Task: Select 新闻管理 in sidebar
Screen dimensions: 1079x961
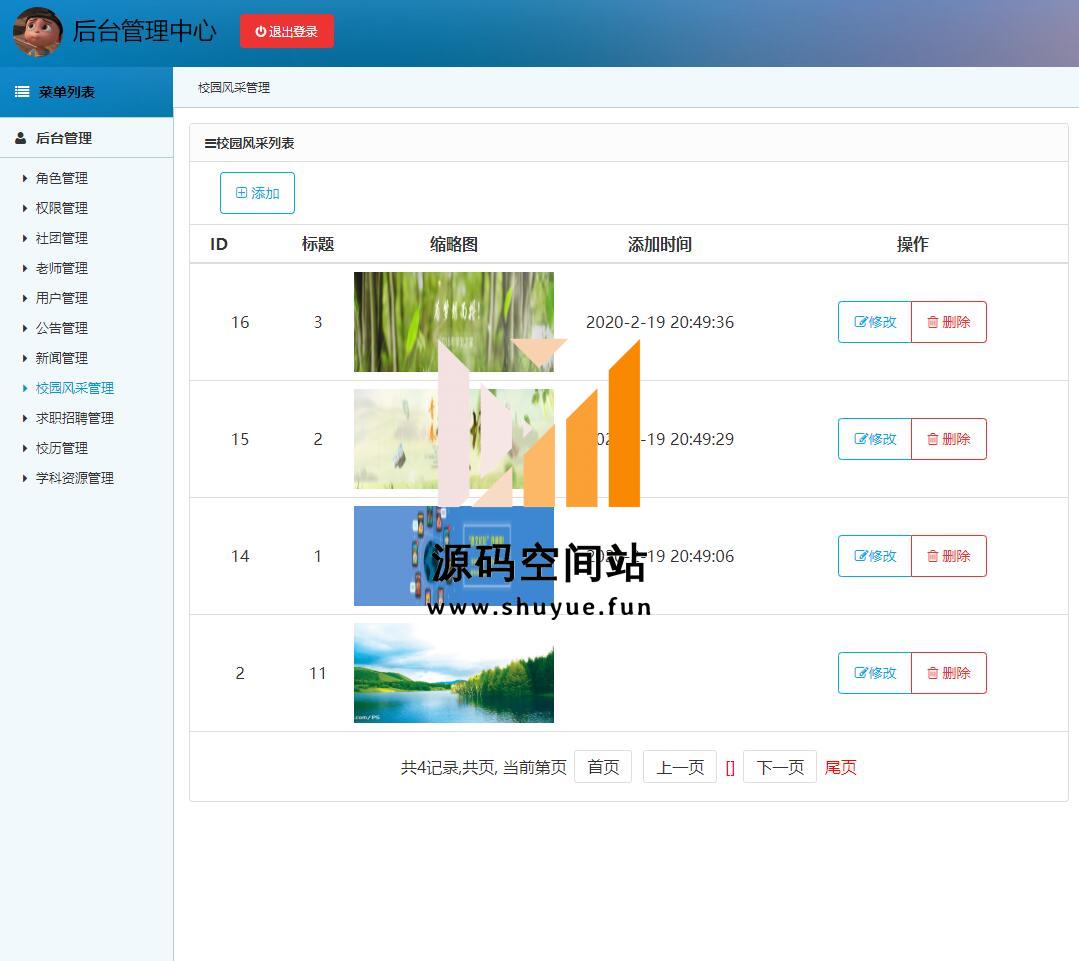Action: pos(62,358)
